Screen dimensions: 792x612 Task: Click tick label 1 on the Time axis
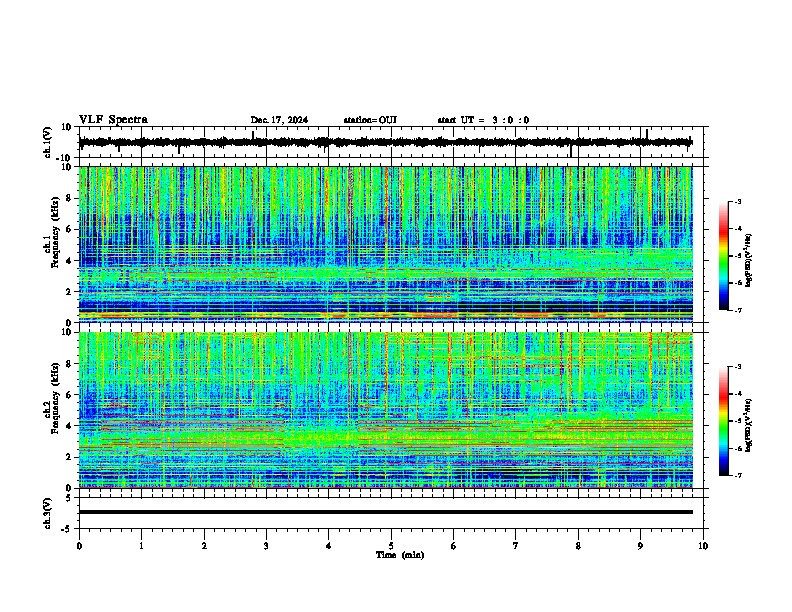click(x=141, y=546)
